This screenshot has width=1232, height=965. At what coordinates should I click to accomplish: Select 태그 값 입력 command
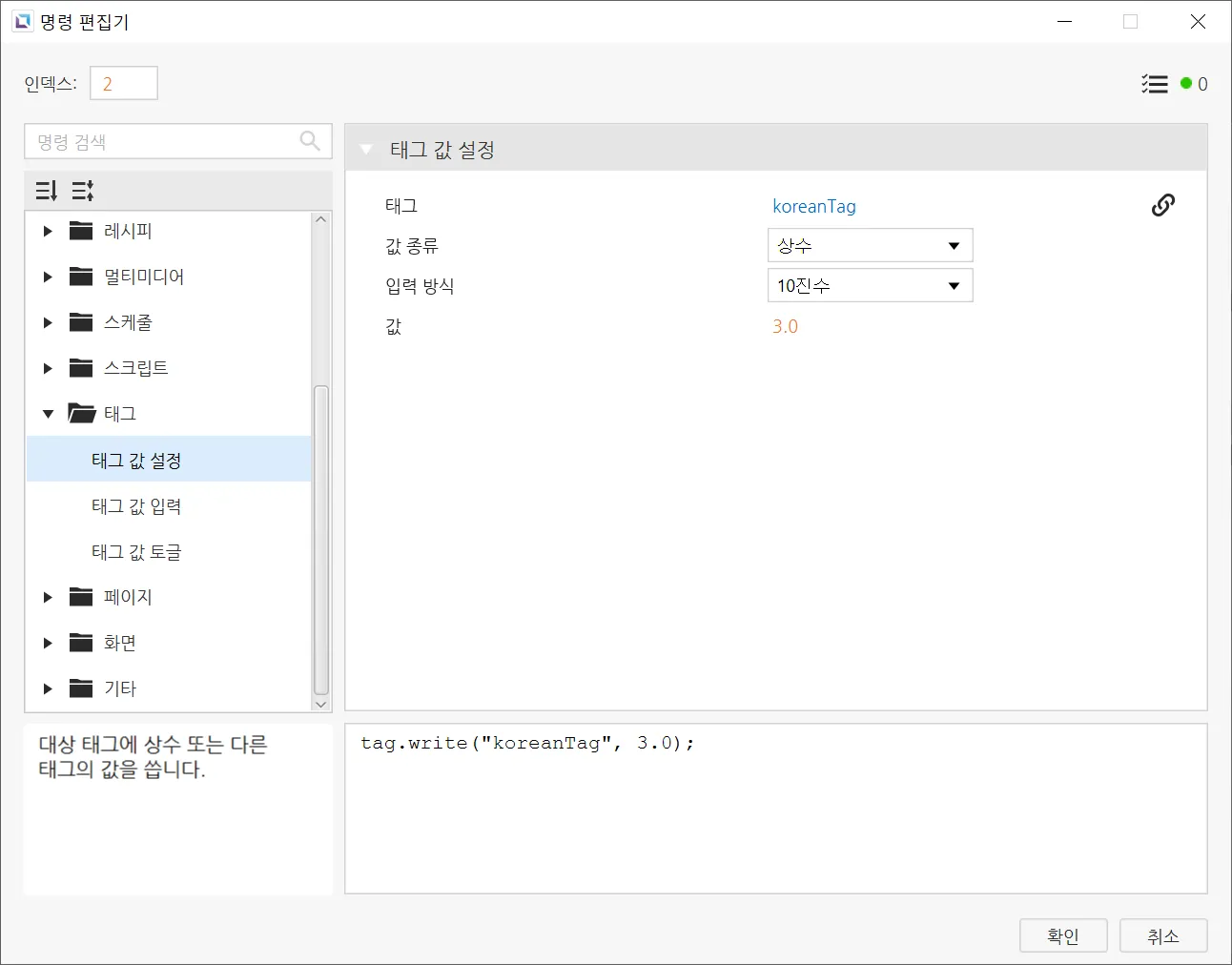(136, 506)
